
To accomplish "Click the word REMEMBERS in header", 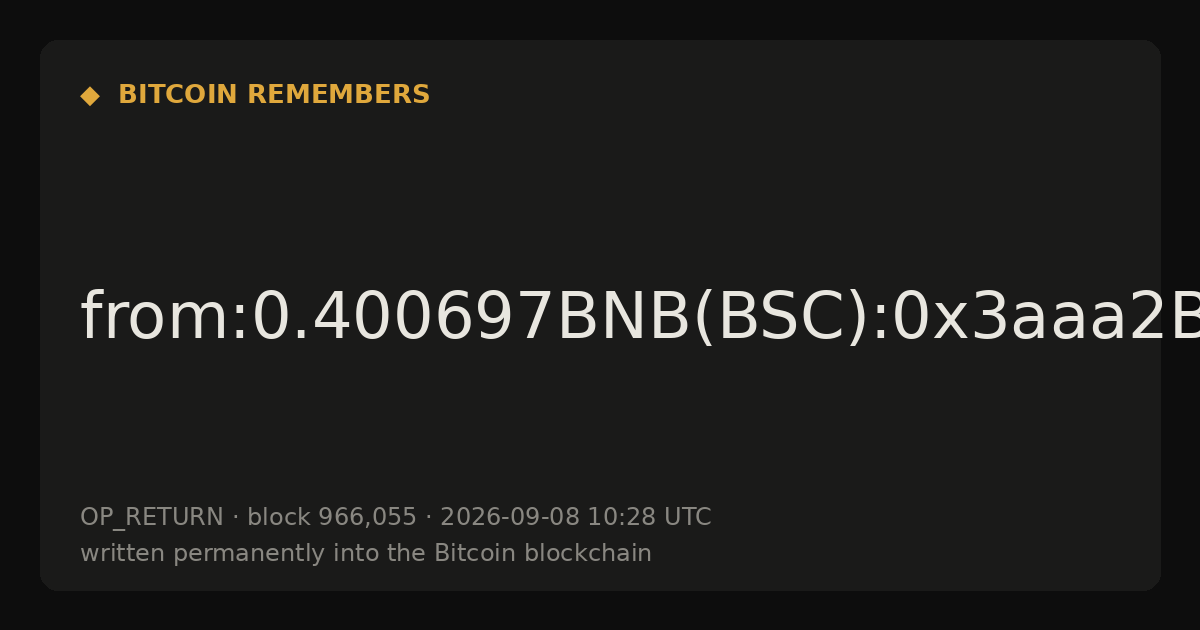I will pos(338,95).
